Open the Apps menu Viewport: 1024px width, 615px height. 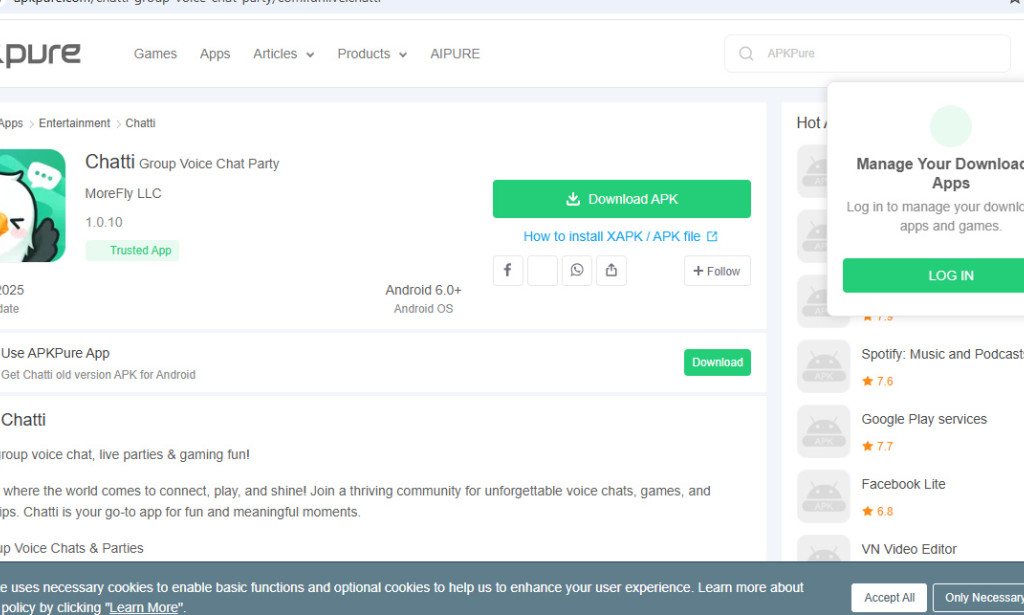tap(214, 53)
